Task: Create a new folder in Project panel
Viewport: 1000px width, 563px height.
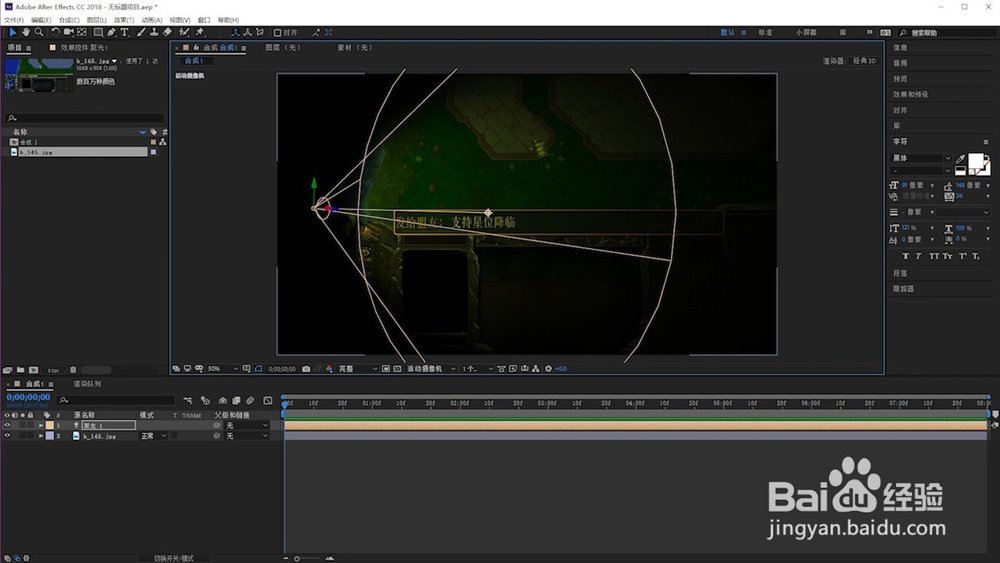Action: coord(20,370)
